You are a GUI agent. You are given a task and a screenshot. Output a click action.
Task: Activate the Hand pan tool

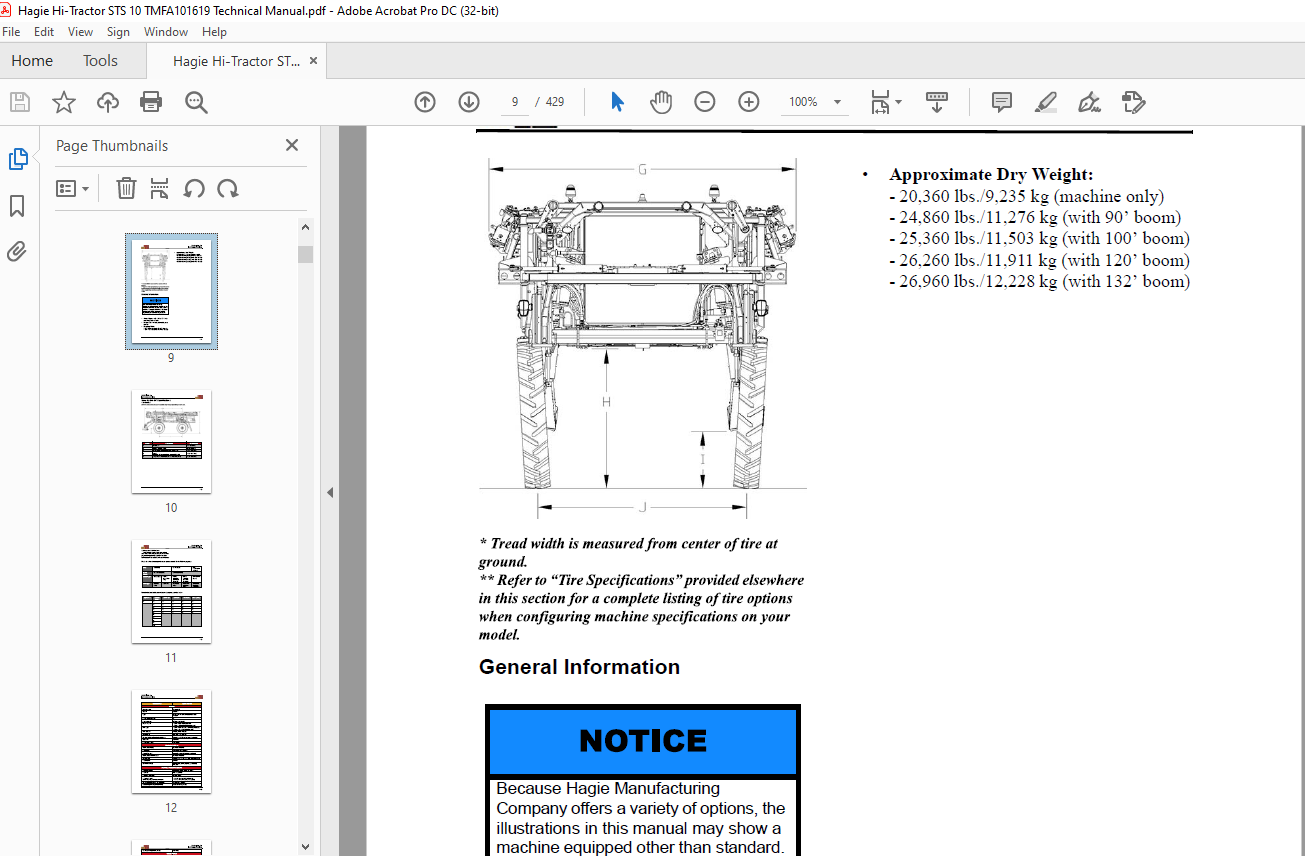pos(661,102)
